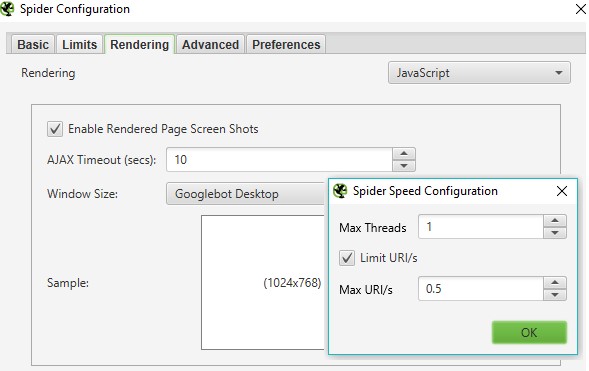Increase Max URI/s with up arrow
Viewport: 589px width, 371px height.
[555, 282]
